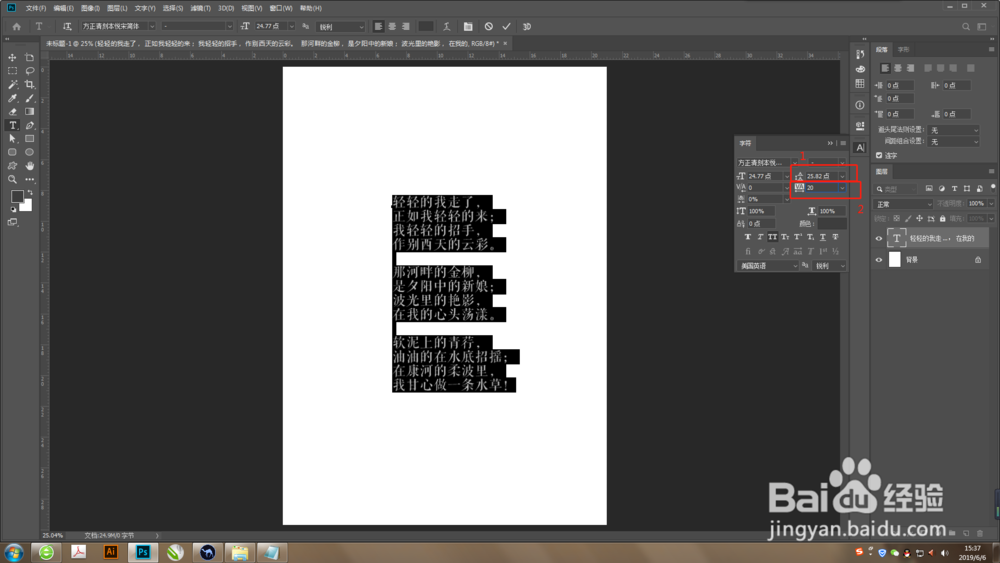Open the Filter menu

(200, 8)
